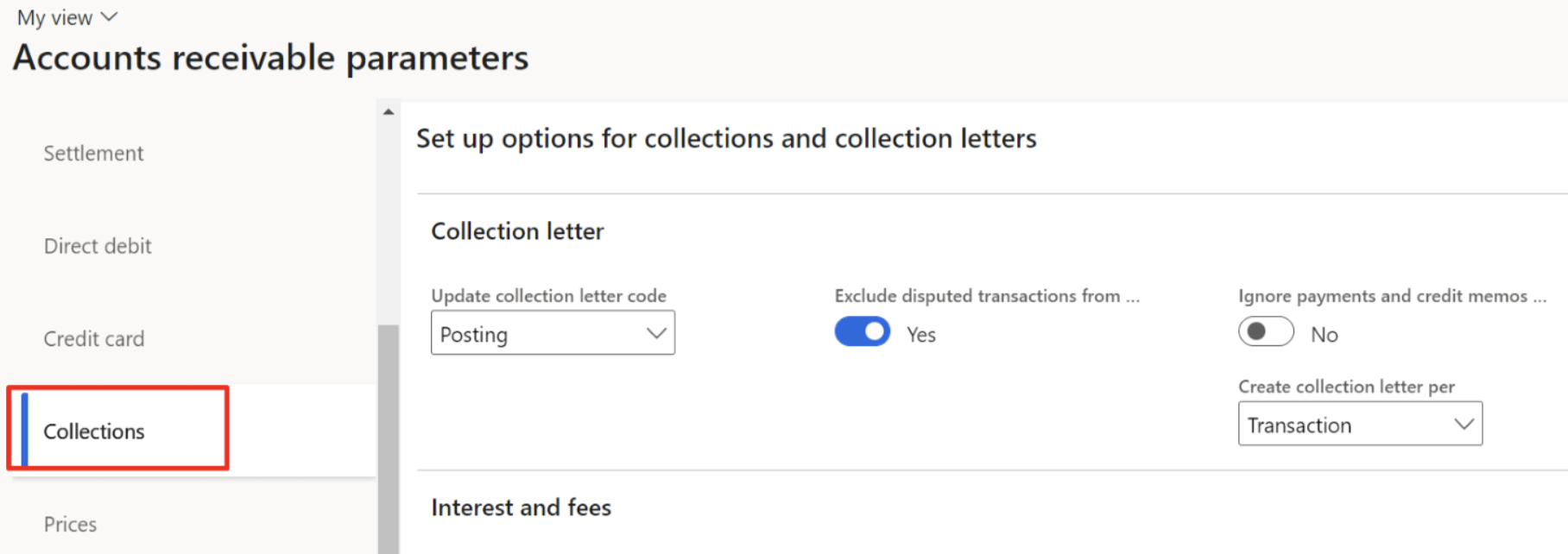Enable Ignore payments and credit memos toggle
Image resolution: width=1568 pixels, height=554 pixels.
click(x=1266, y=332)
